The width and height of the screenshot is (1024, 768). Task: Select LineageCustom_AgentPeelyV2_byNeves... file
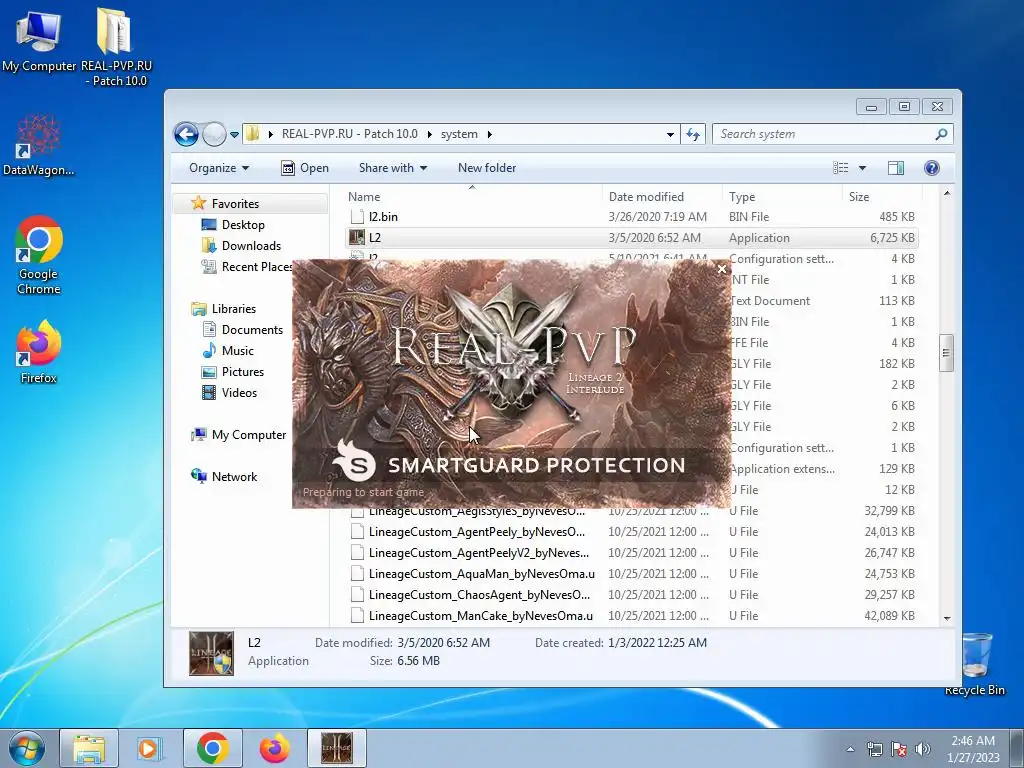point(632,552)
